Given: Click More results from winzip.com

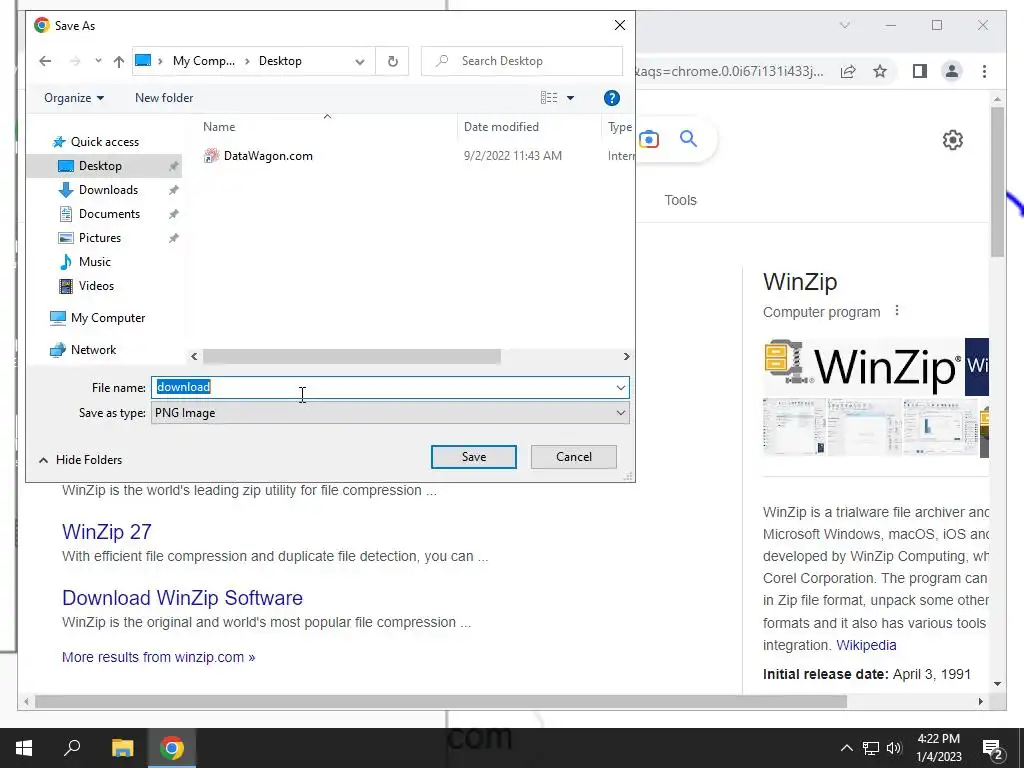Looking at the screenshot, I should [159, 657].
